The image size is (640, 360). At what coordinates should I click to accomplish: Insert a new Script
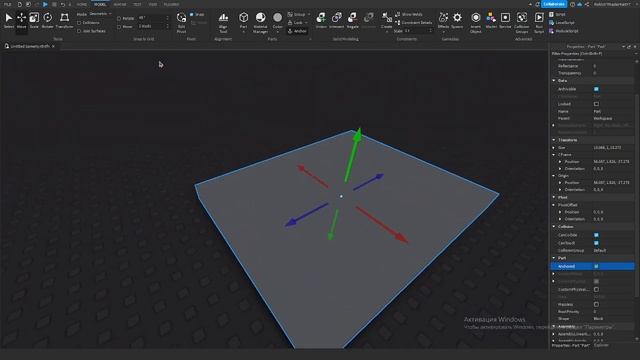tap(558, 14)
